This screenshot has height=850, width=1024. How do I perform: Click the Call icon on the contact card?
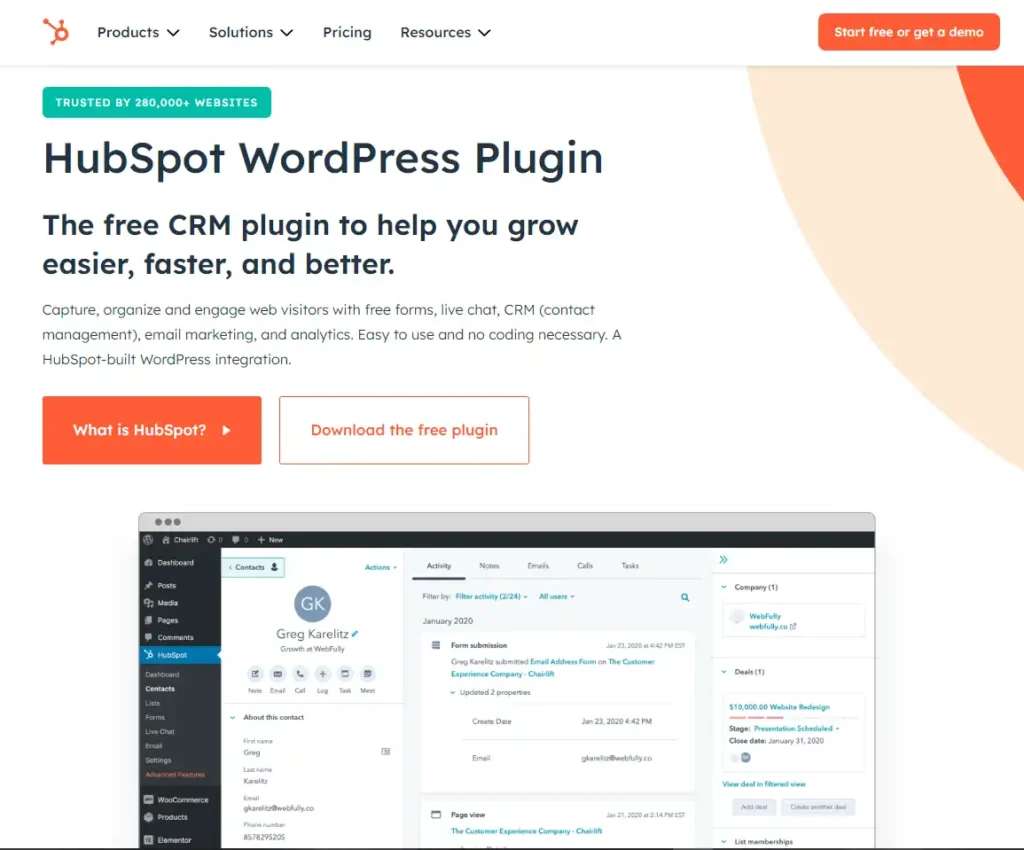[x=300, y=674]
